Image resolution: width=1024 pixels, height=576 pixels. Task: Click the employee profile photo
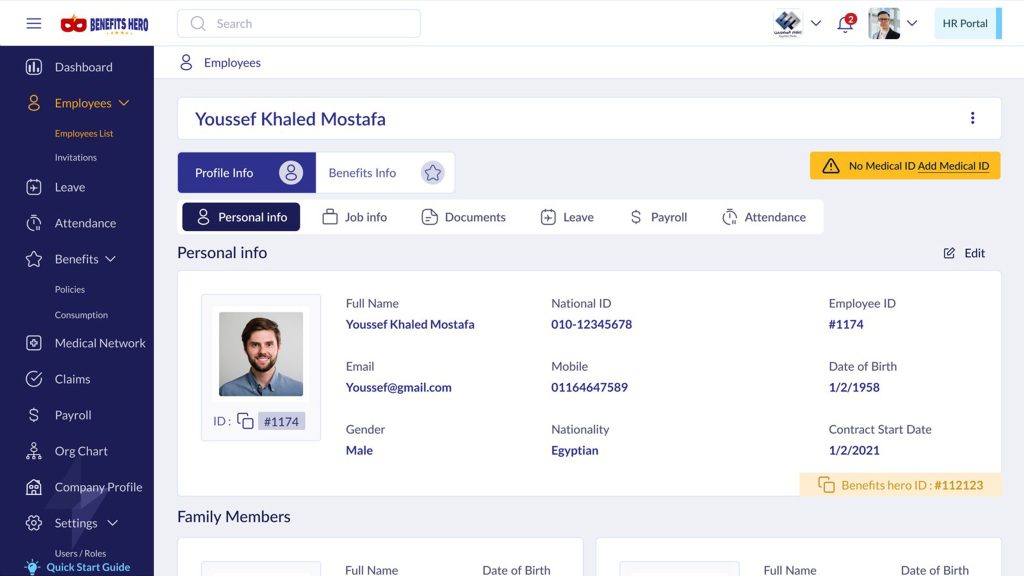pos(261,354)
